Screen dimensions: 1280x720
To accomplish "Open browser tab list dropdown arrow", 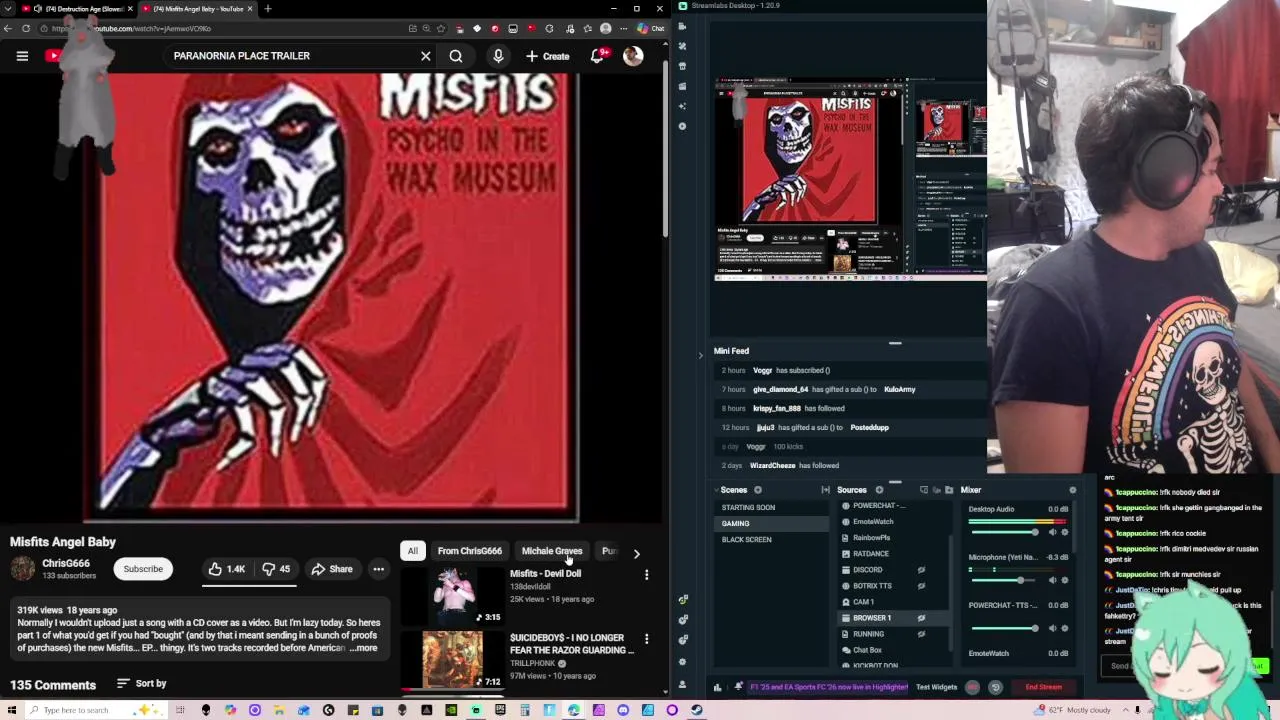I will pyautogui.click(x=8, y=8).
